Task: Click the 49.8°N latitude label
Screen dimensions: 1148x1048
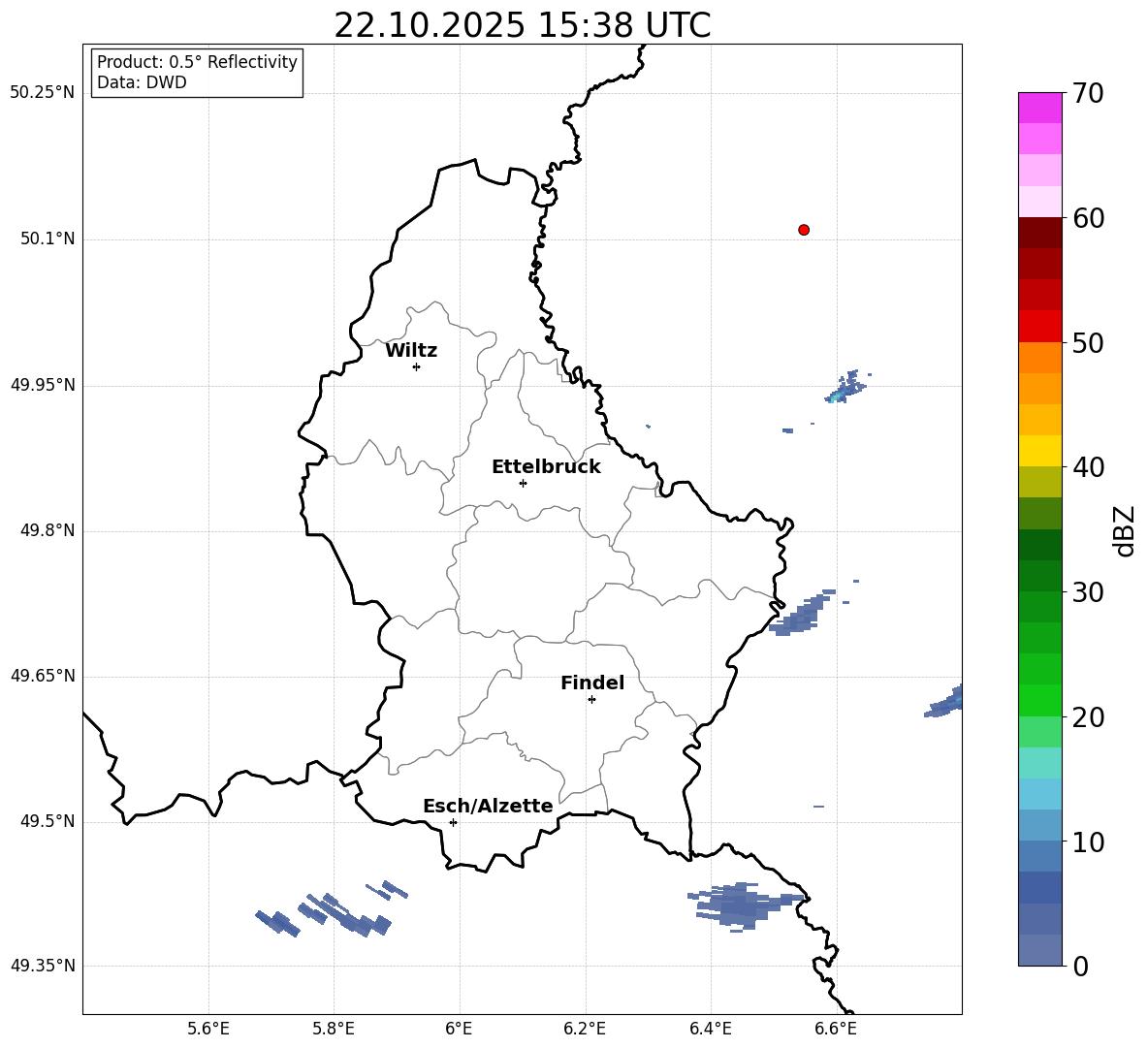Action: [48, 530]
